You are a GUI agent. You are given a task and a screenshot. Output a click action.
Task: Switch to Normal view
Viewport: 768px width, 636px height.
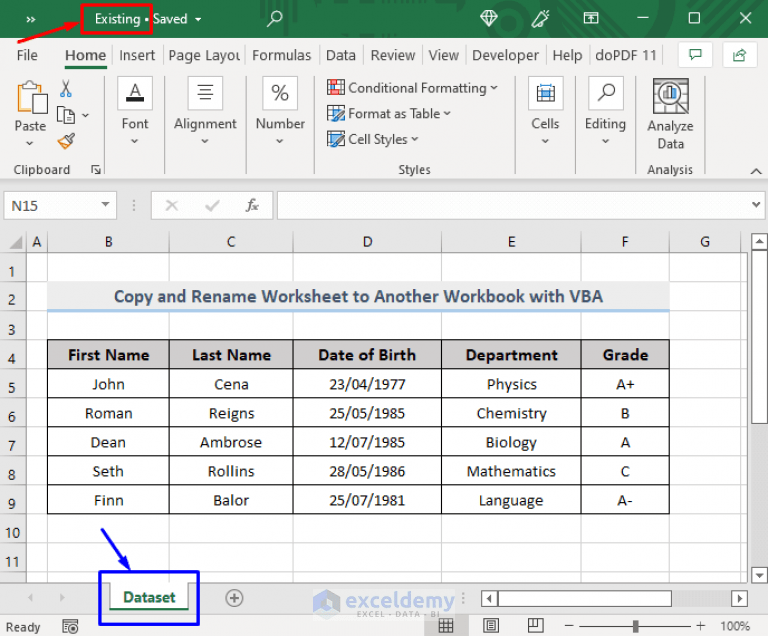point(446,625)
